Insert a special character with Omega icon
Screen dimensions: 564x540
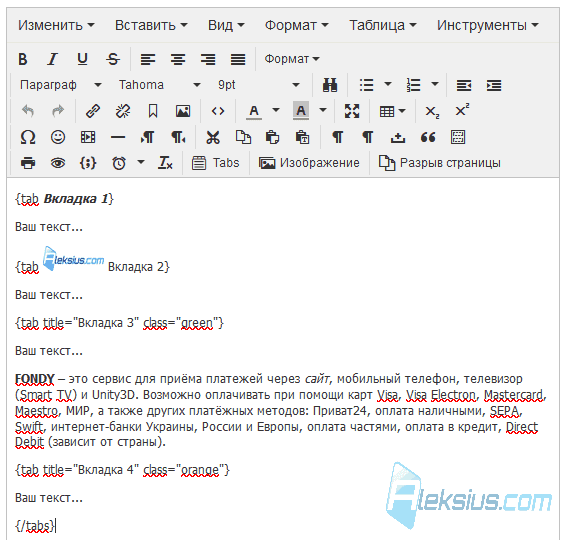[x=28, y=137]
